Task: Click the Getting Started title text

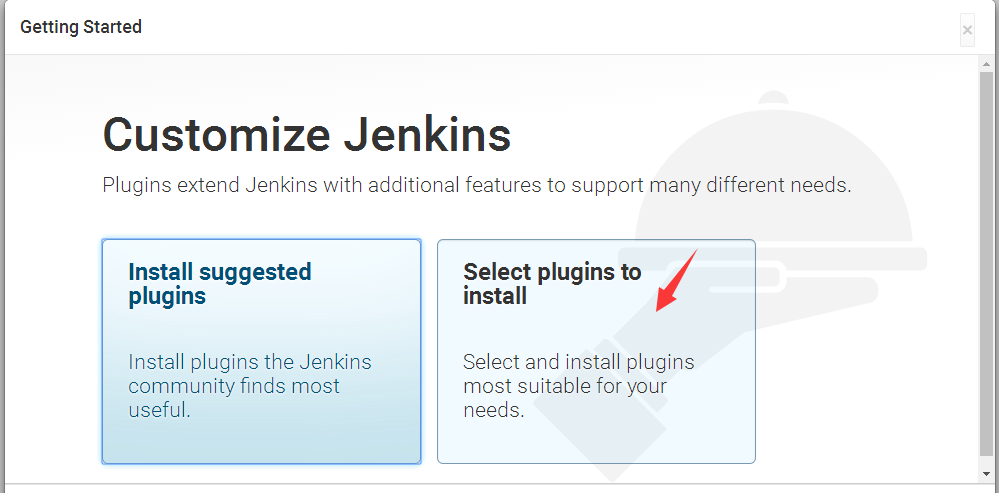Action: click(x=81, y=27)
